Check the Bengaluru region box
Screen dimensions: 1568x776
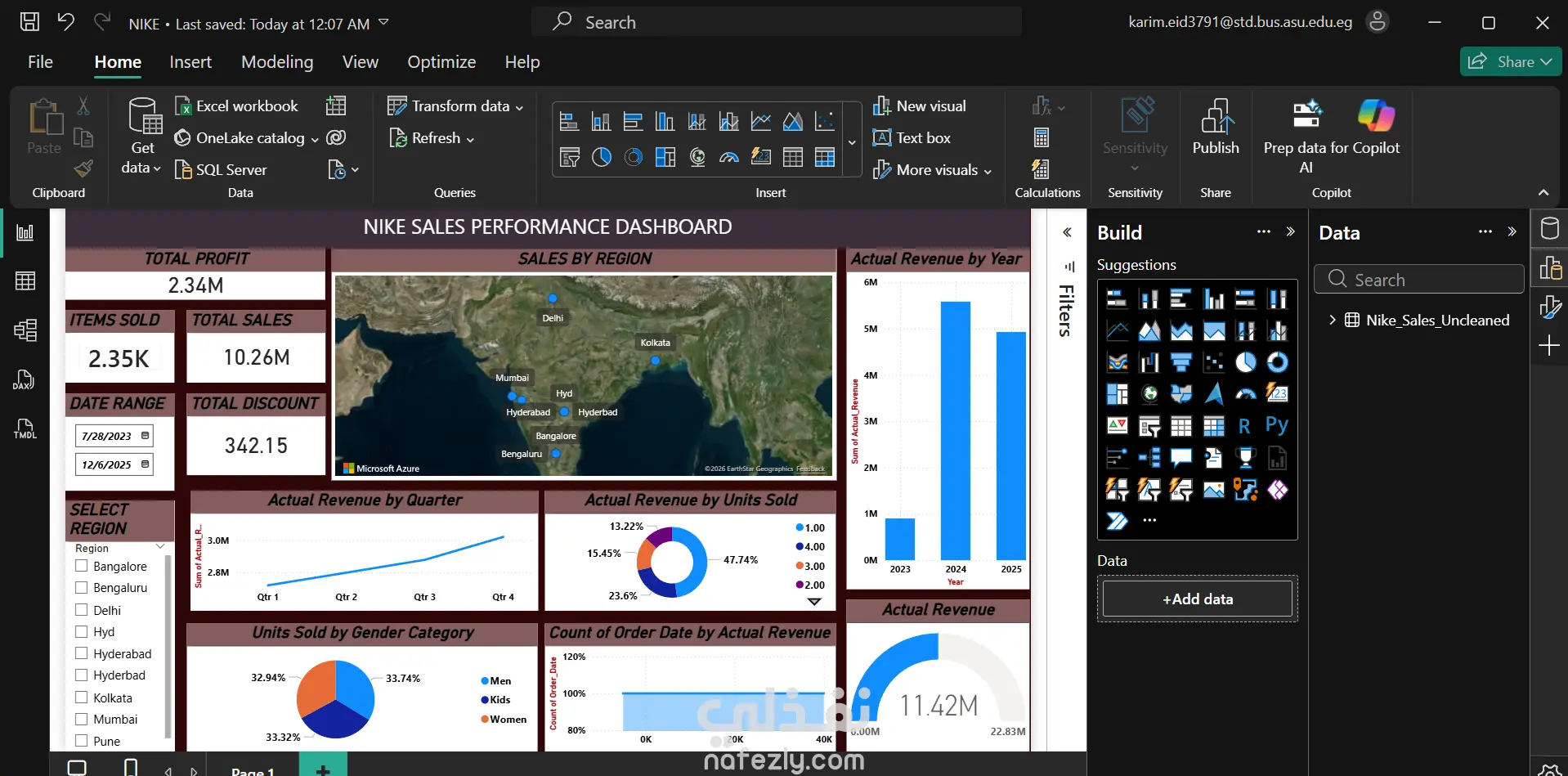click(x=81, y=587)
